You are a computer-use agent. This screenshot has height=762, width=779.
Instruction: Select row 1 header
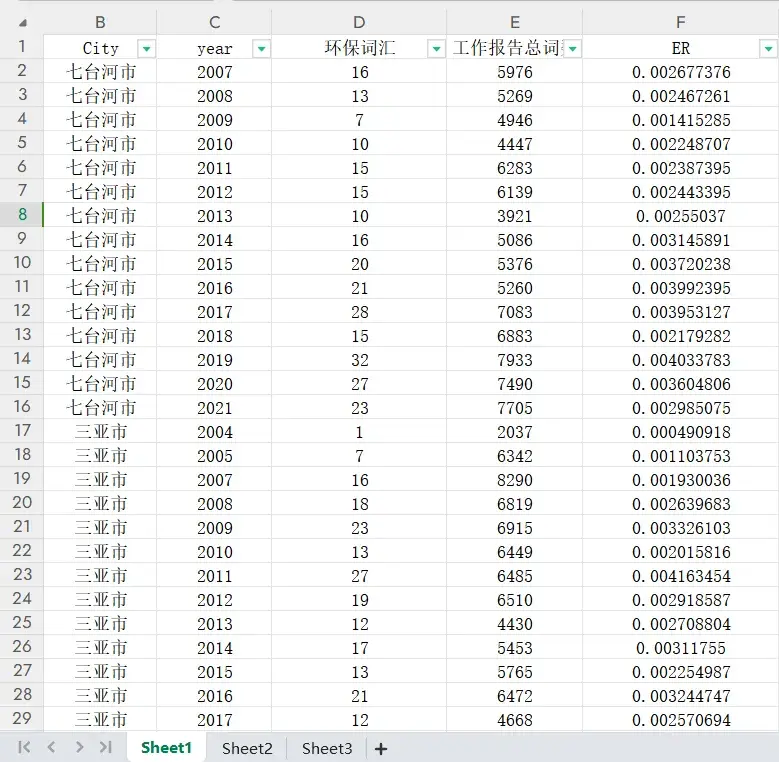tap(22, 47)
